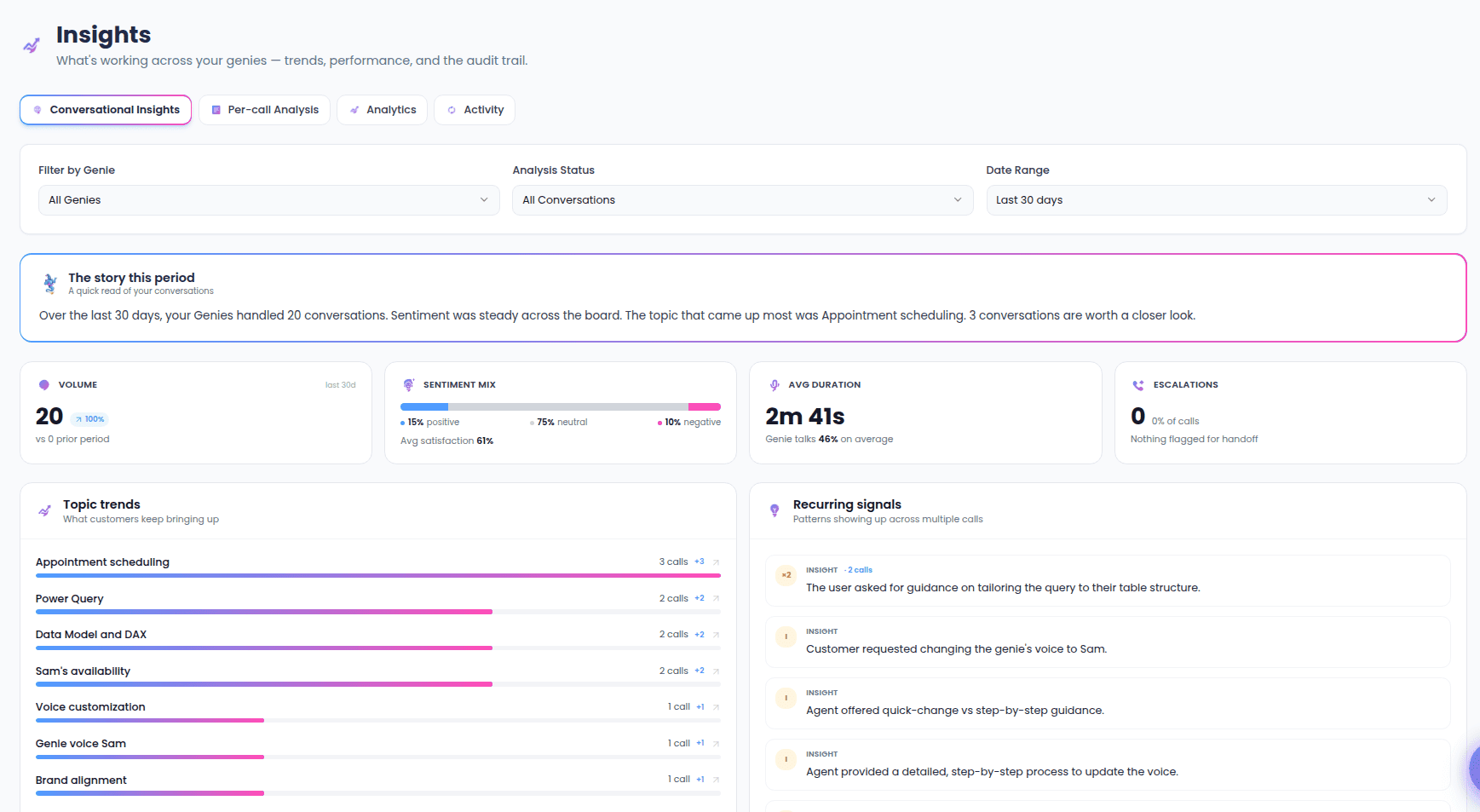Click the Conversational Insights tab bulb icon

[37, 110]
